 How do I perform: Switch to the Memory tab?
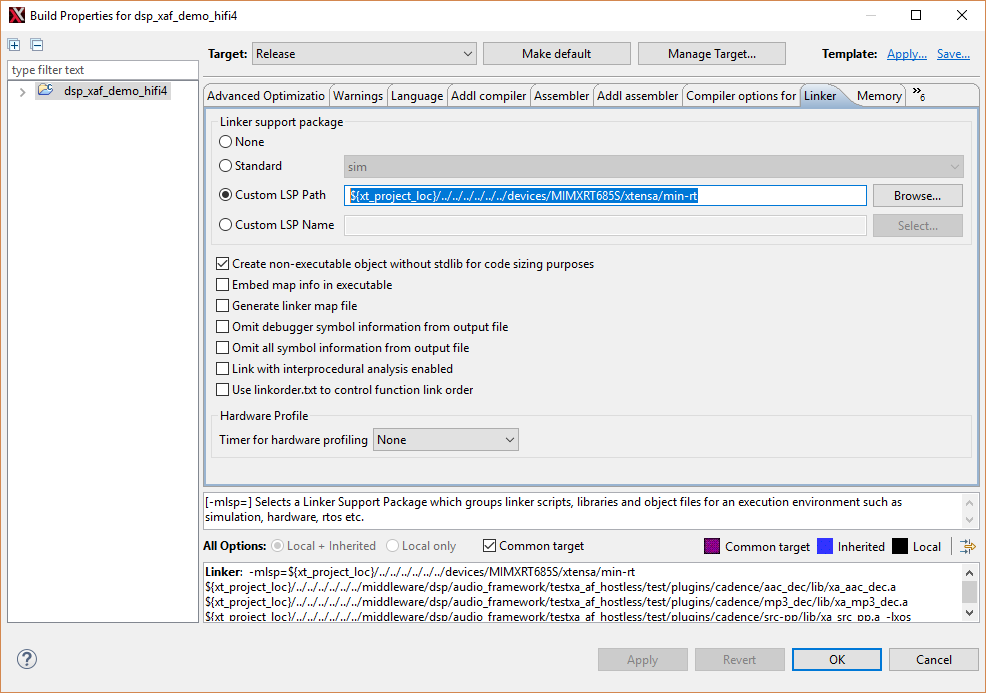(878, 96)
